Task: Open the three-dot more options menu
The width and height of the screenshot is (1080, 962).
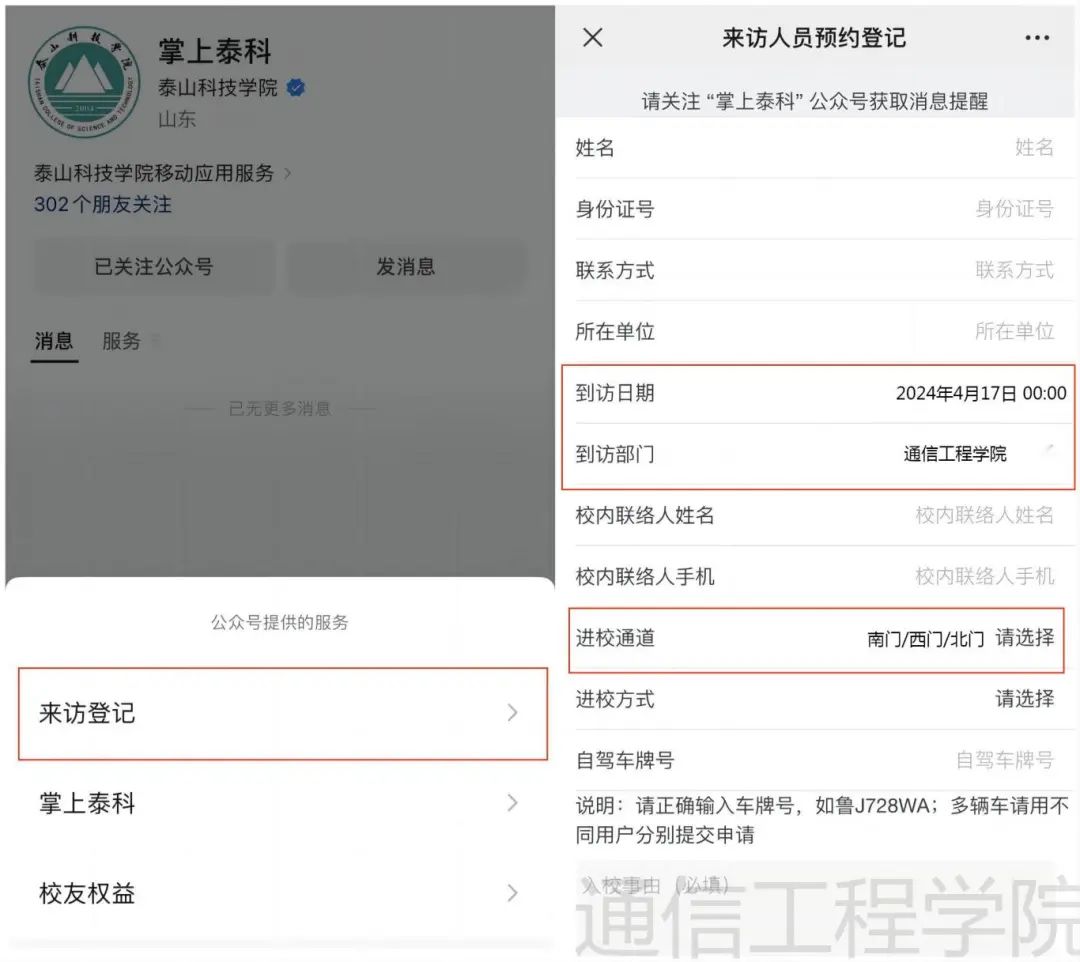Action: point(1037,38)
